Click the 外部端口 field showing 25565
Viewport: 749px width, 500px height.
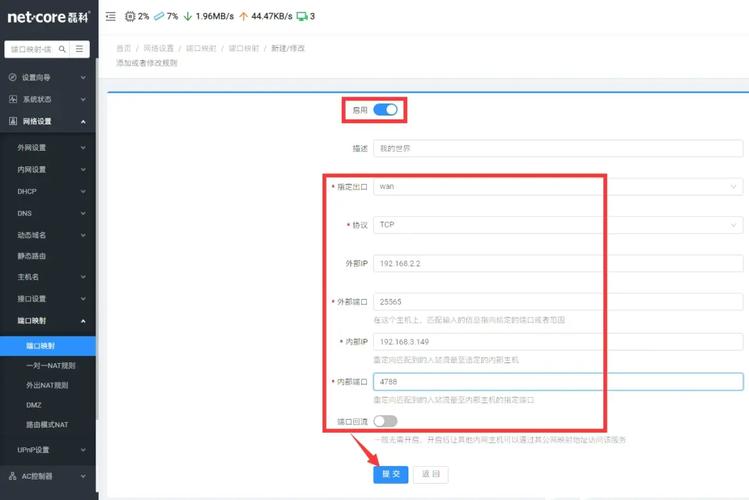point(558,301)
